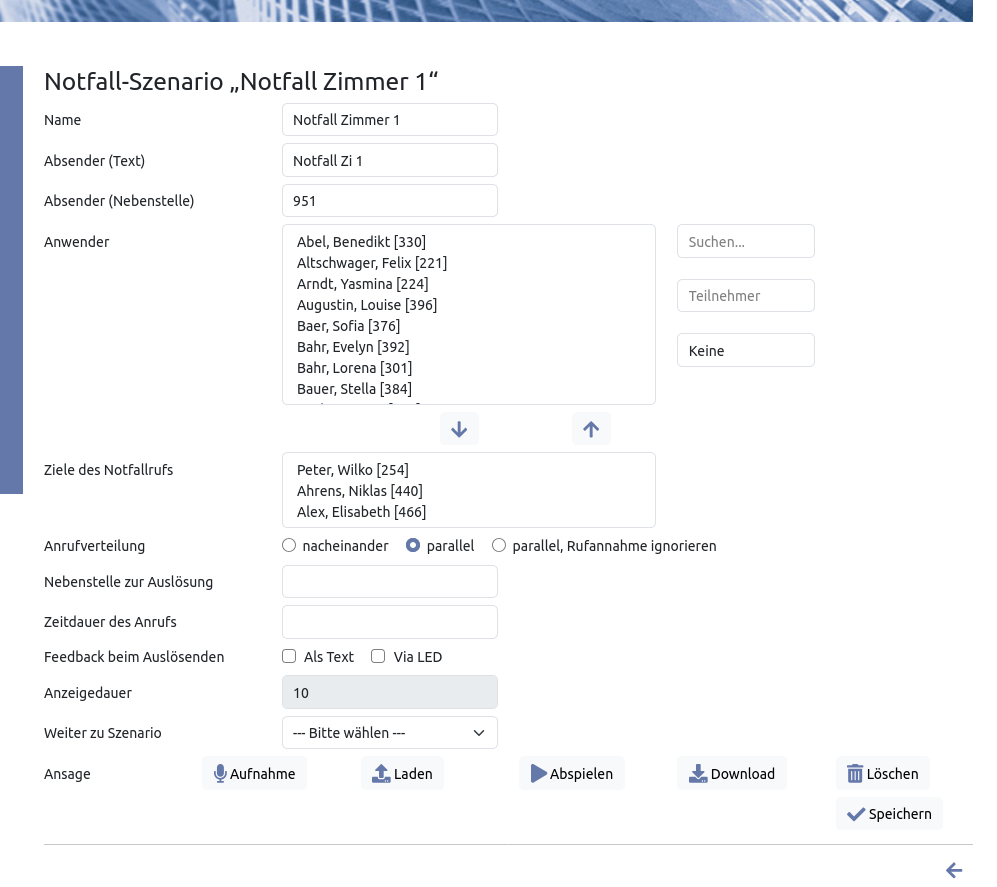Click the 'Zeitdauer des Anrufs' input field
Viewport: 997px width, 887px height.
click(x=390, y=622)
